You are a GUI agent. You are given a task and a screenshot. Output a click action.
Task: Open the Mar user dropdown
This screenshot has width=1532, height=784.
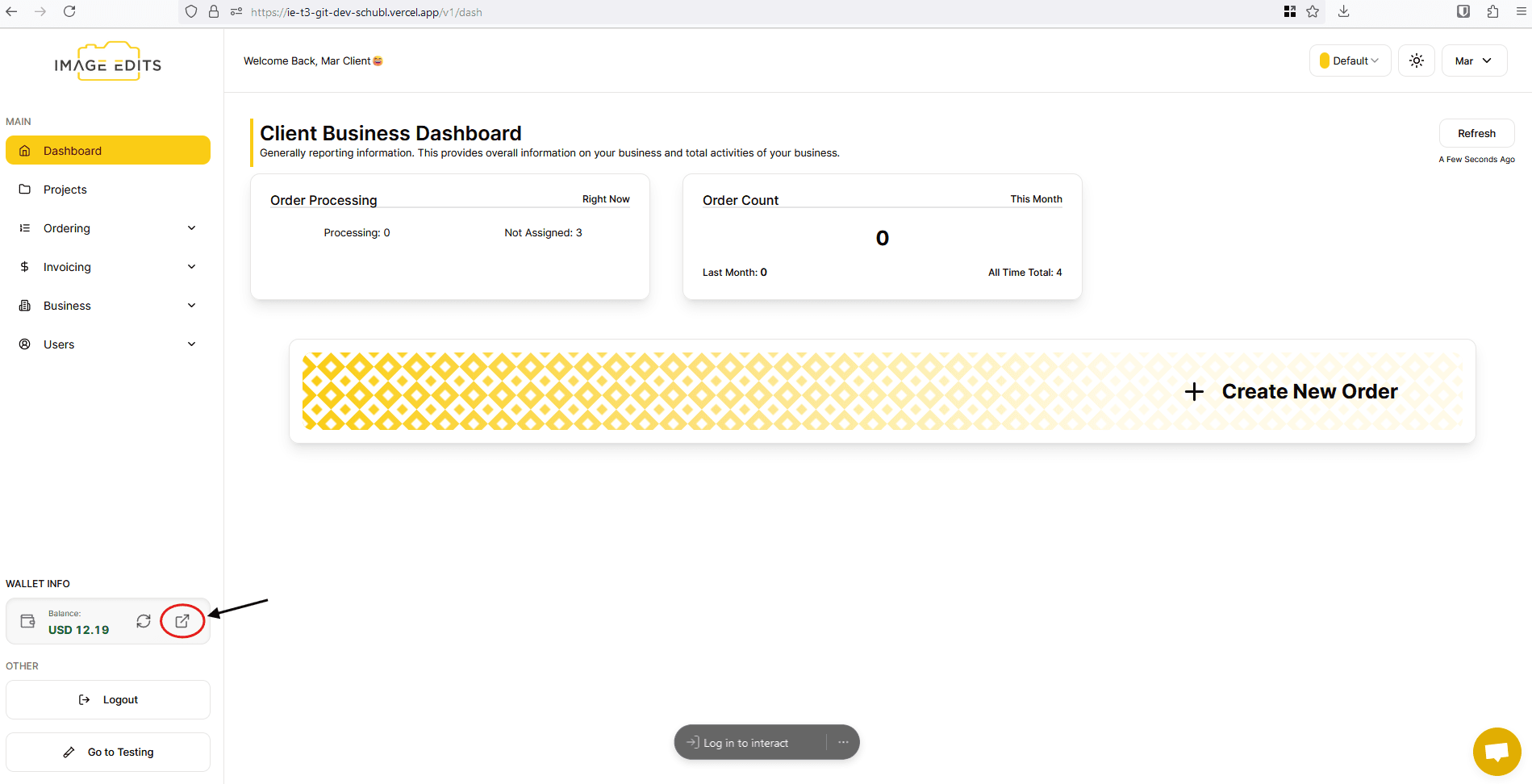[x=1473, y=61]
